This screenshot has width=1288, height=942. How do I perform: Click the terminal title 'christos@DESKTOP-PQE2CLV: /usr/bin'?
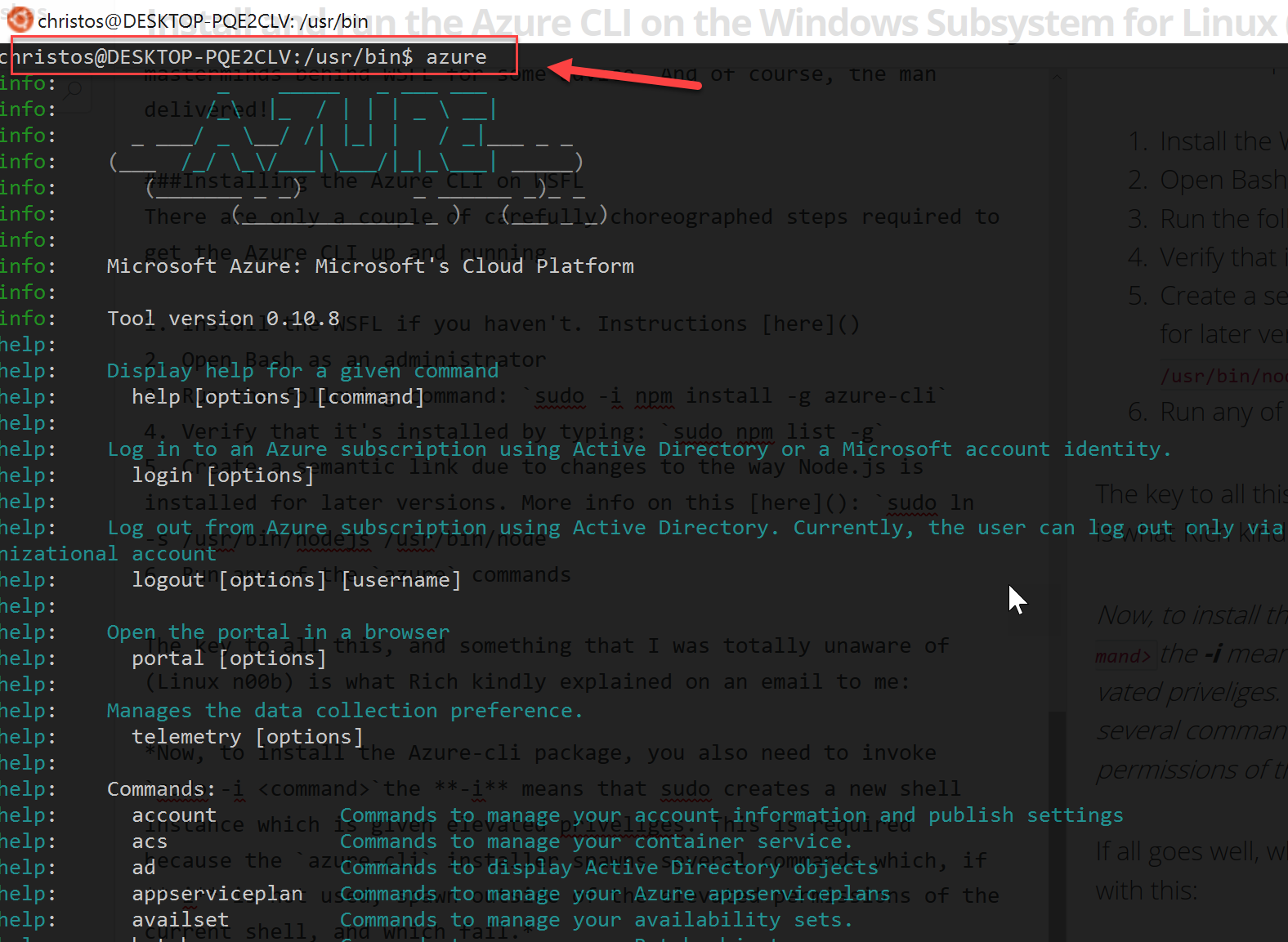coord(203,21)
